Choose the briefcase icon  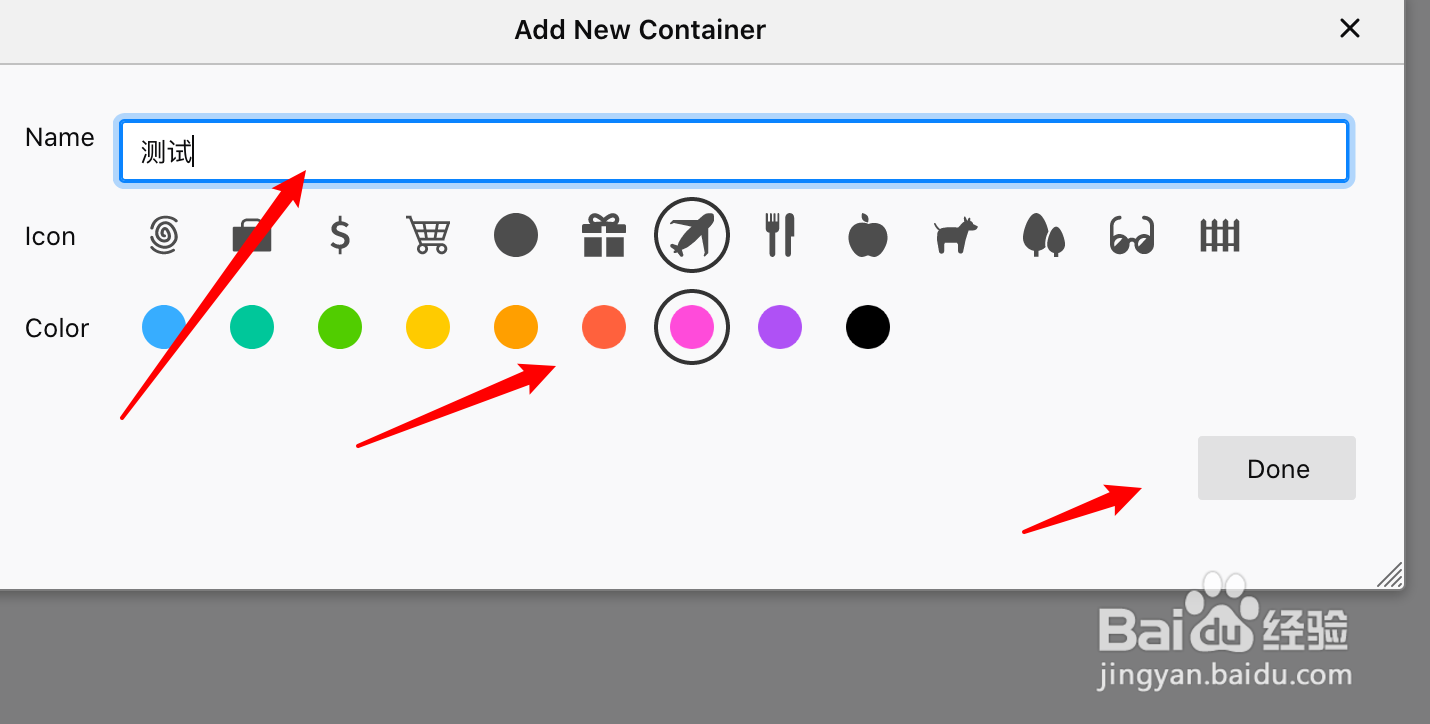coord(252,236)
